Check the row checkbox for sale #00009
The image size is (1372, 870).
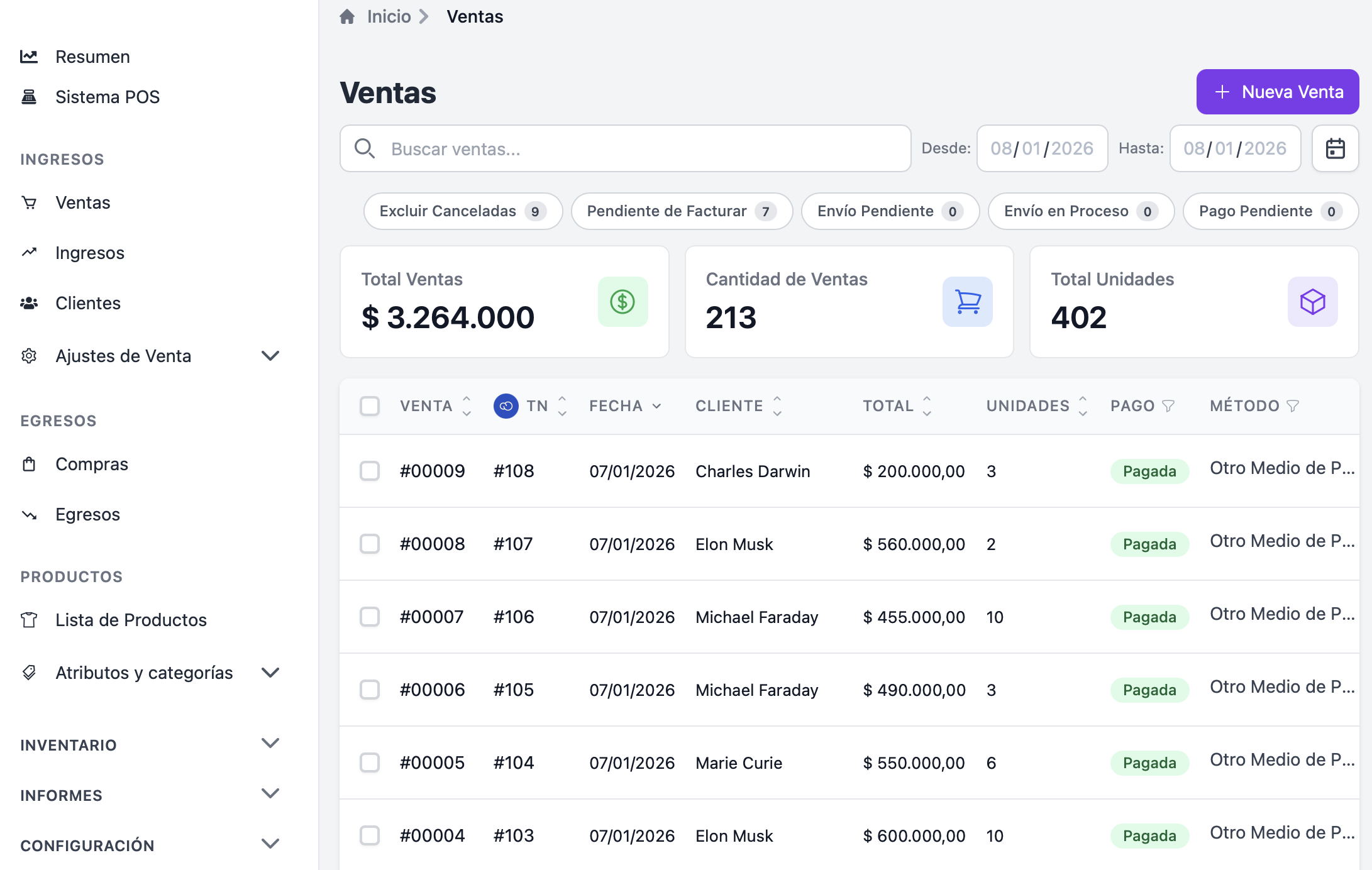pos(370,471)
